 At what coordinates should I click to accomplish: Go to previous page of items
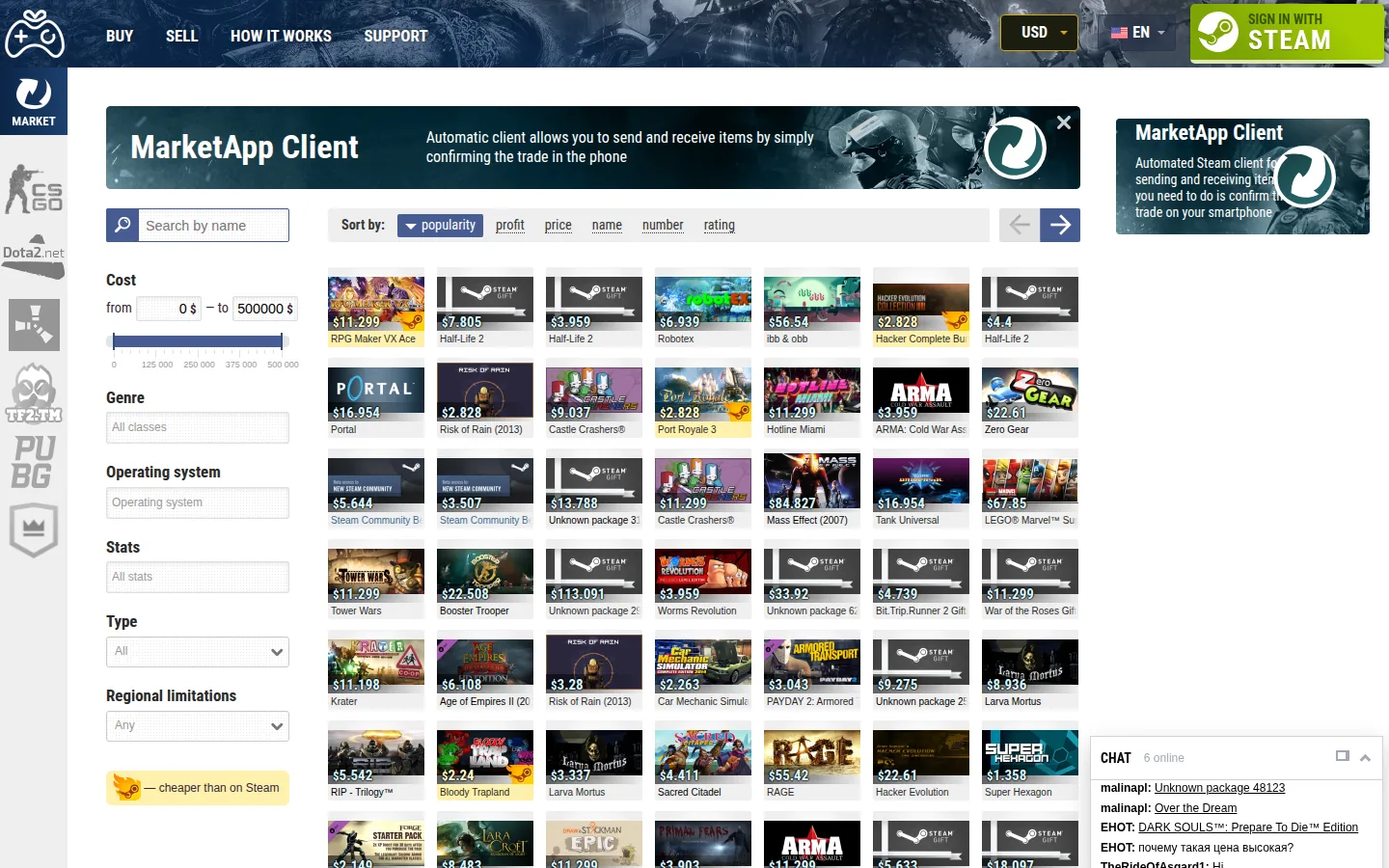pyautogui.click(x=1020, y=225)
